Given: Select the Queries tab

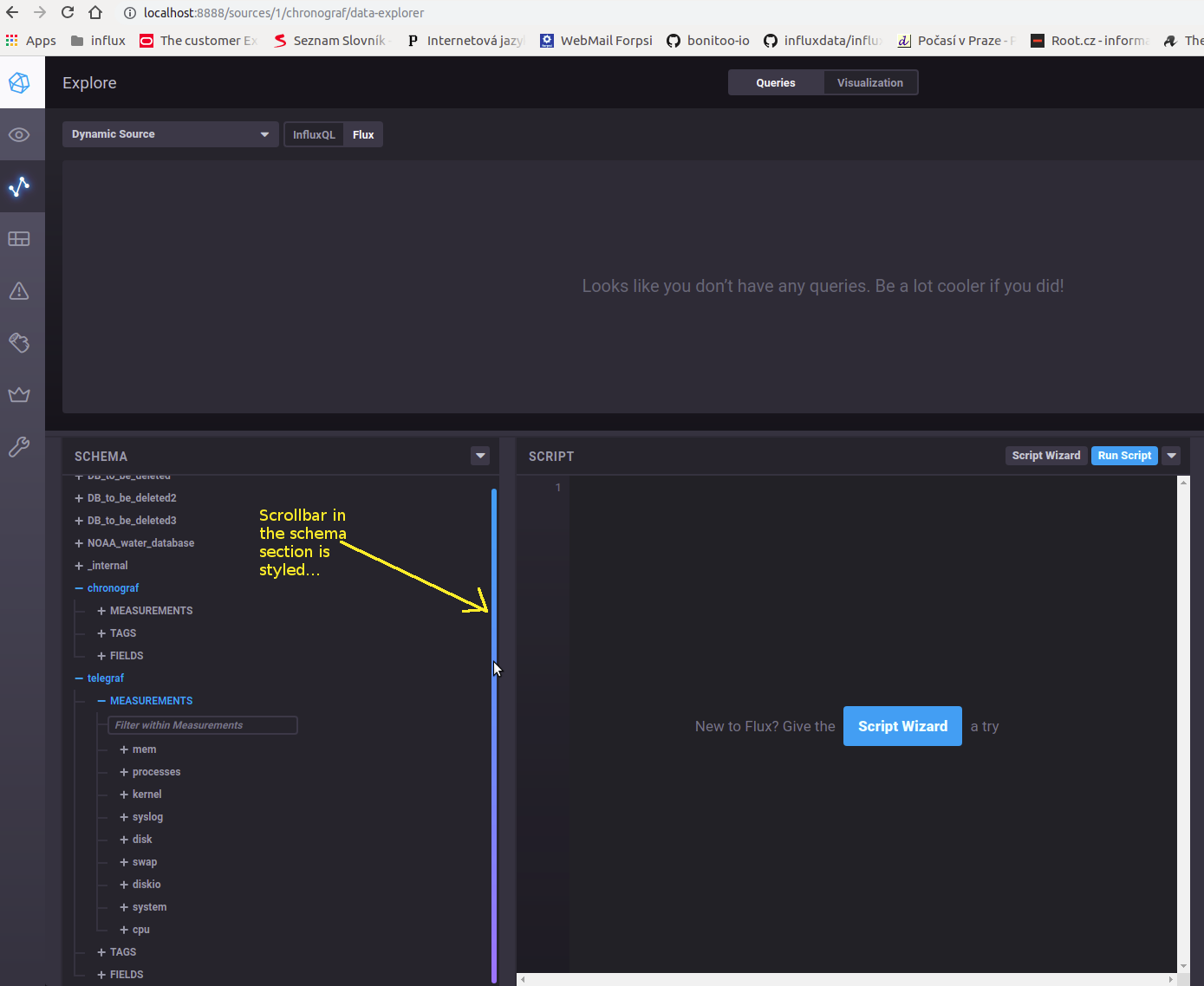Looking at the screenshot, I should [x=775, y=82].
